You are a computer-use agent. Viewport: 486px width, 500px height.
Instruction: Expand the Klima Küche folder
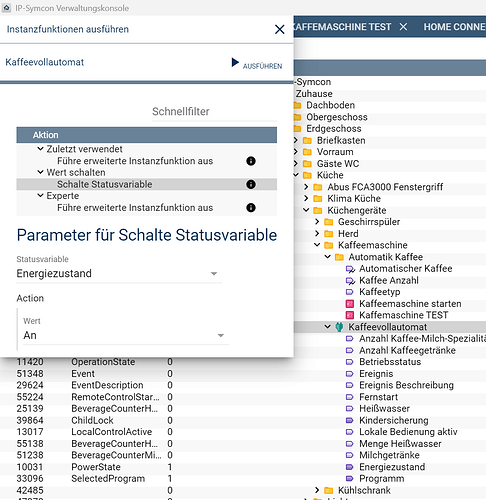tap(306, 198)
